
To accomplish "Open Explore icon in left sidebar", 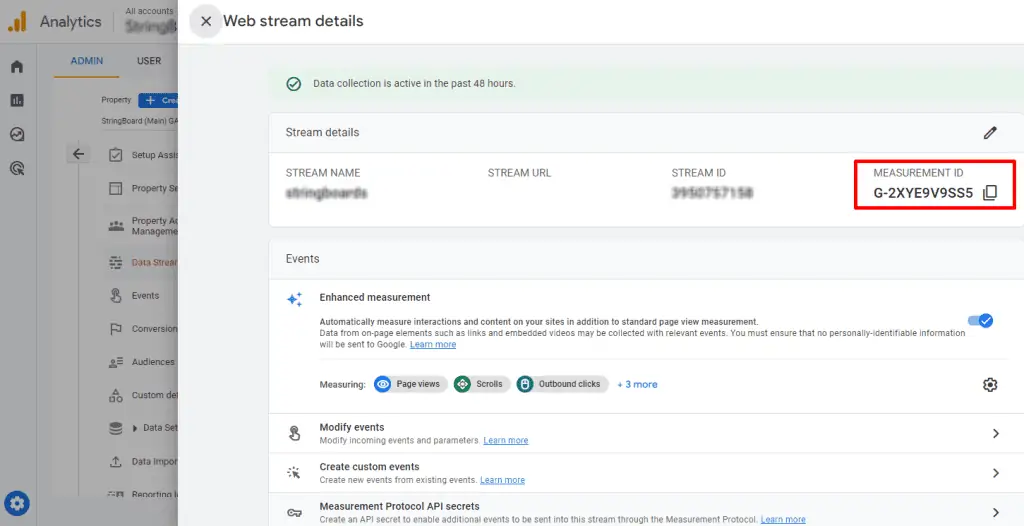I will [x=17, y=135].
